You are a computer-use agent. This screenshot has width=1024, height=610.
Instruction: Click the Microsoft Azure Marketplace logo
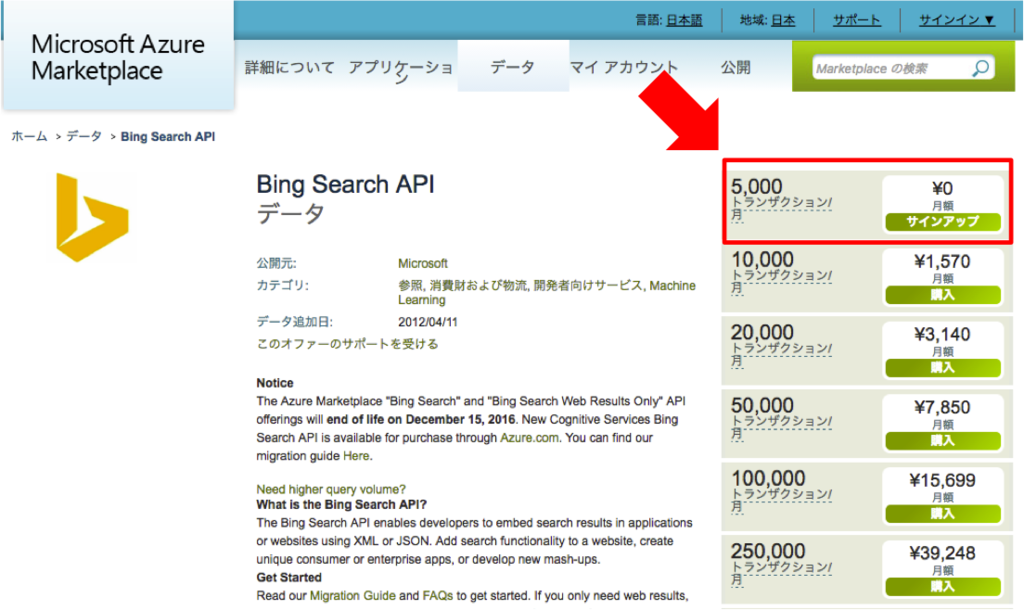tap(118, 57)
